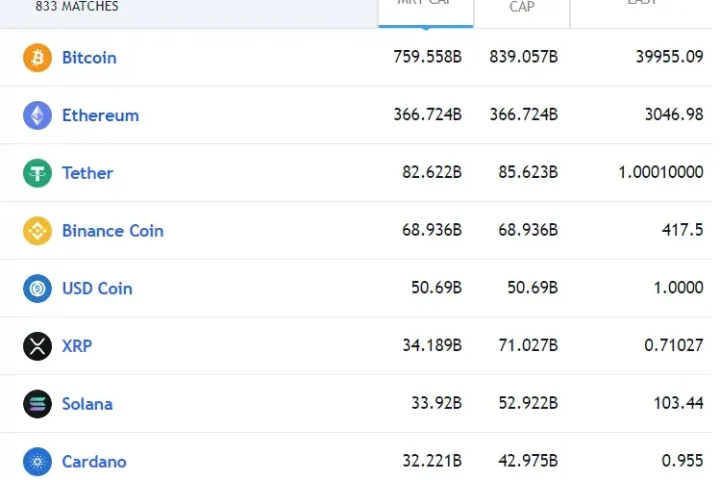Open the Bitcoin name link
The image size is (720, 480).
click(x=89, y=58)
